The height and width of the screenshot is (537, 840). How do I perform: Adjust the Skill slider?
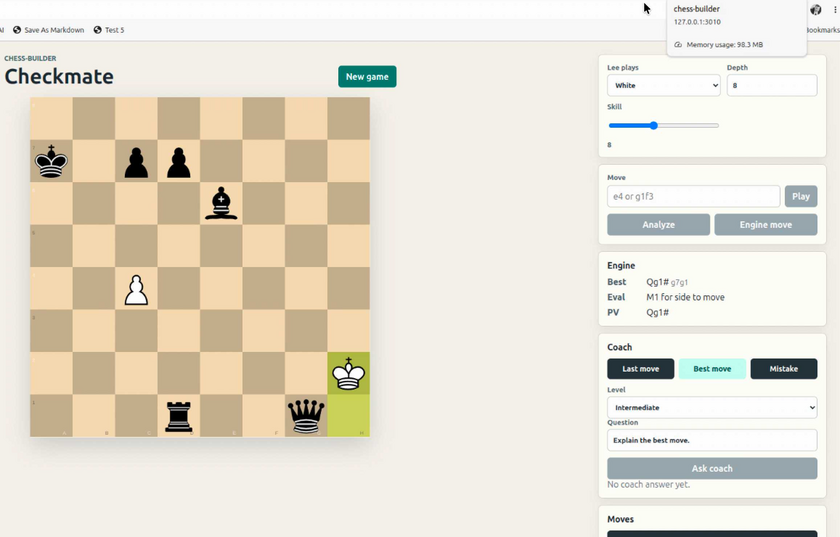(663, 125)
